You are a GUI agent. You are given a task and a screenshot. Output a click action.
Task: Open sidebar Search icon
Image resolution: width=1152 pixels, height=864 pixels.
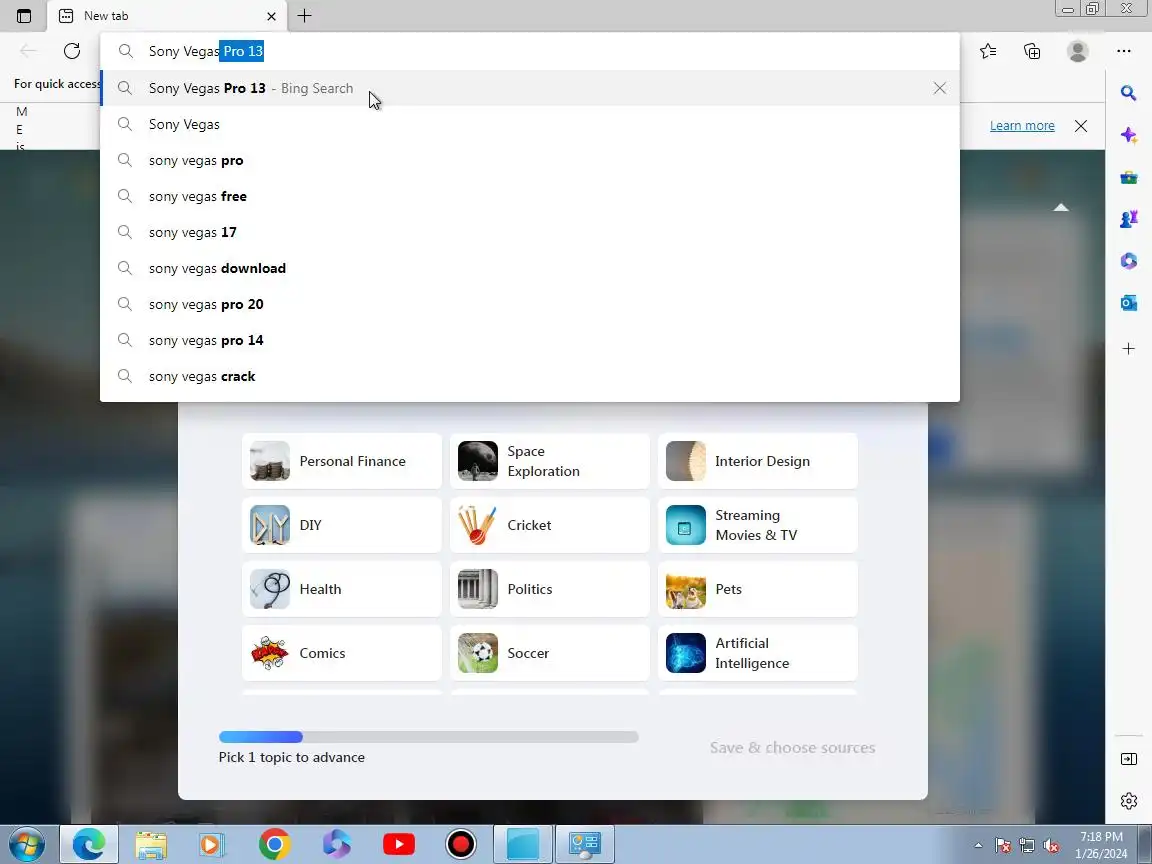click(1128, 93)
